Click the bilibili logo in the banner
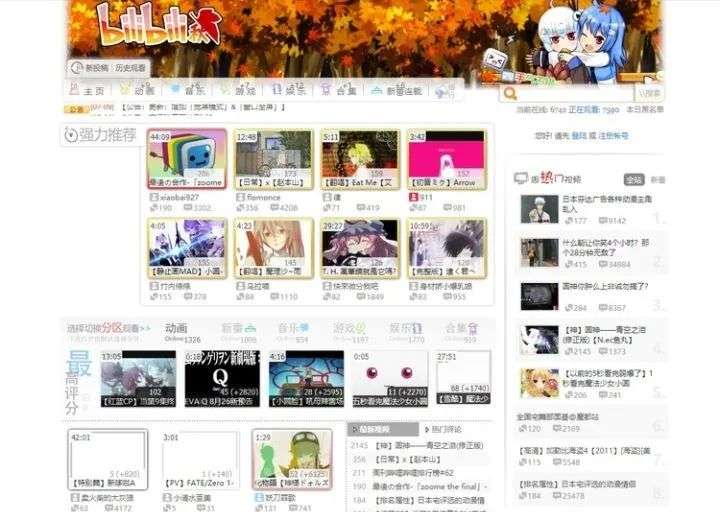 [159, 26]
